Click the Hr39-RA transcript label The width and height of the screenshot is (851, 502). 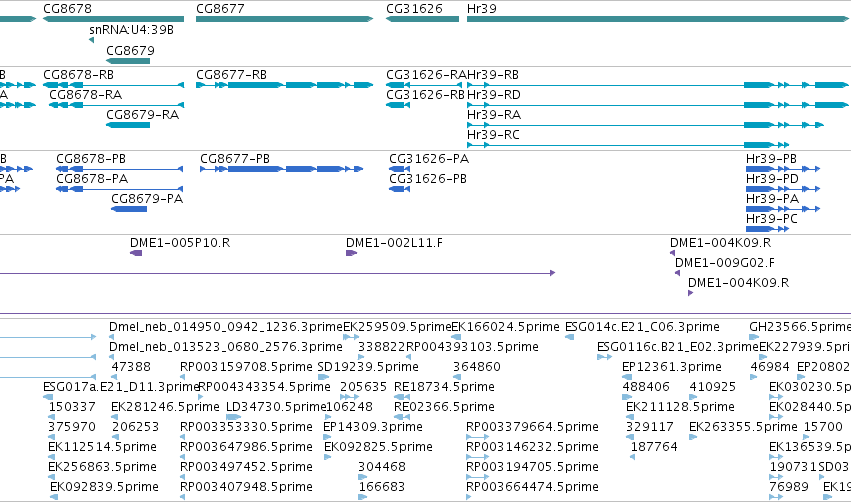coord(494,115)
